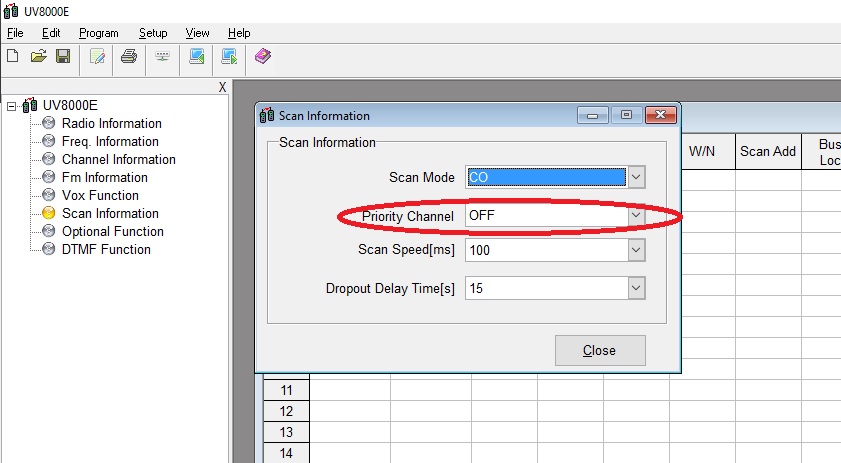Screen dimensions: 841x463
Task: Open the Scan Speed[ms] dropdown arrow
Action: [x=636, y=250]
